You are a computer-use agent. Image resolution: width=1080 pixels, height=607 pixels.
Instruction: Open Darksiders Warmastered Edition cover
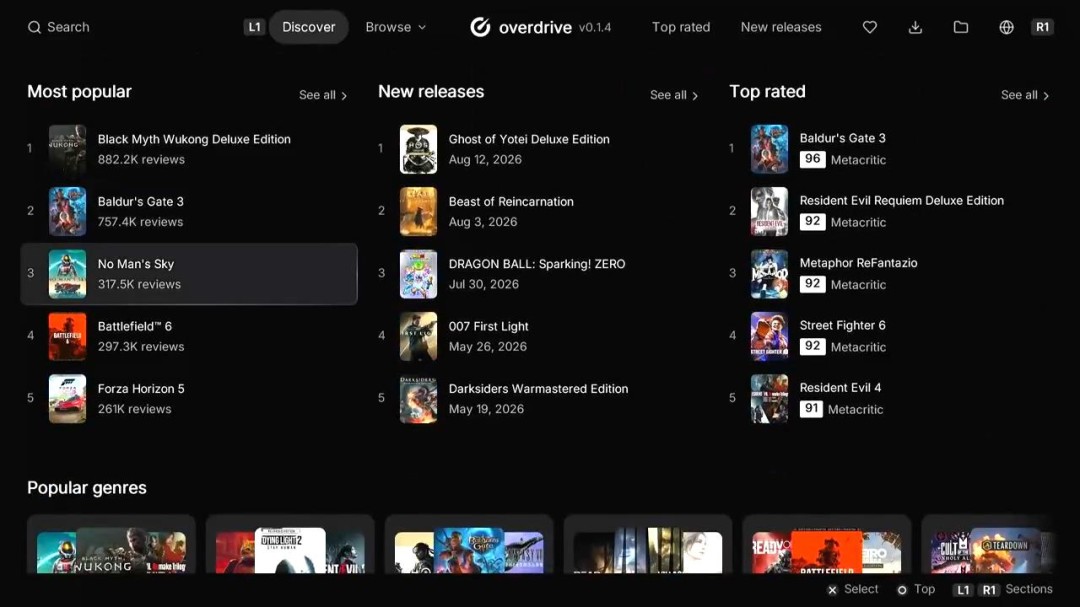[x=418, y=399]
